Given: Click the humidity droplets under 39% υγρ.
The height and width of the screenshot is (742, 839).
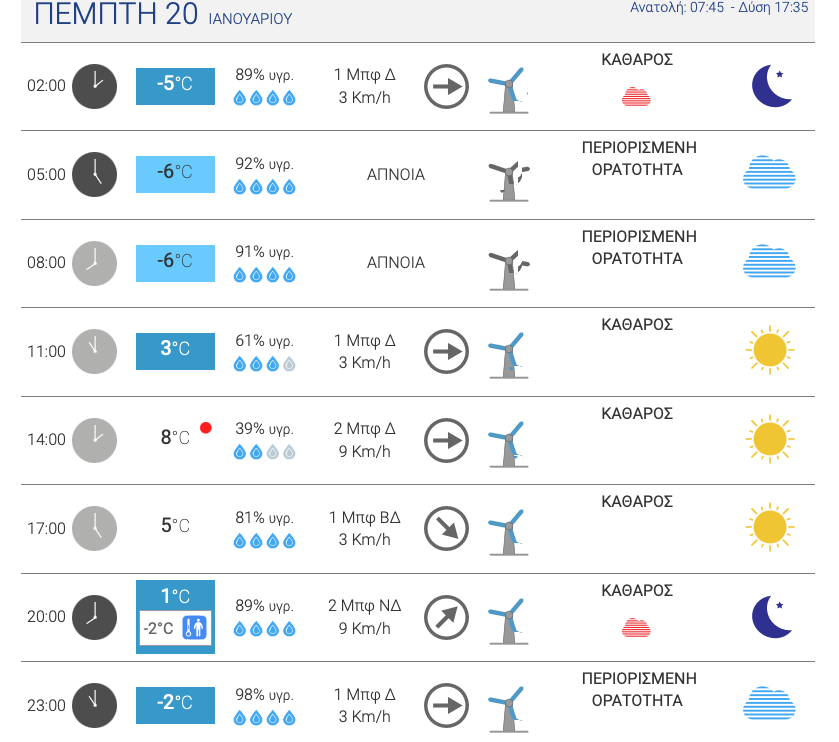Looking at the screenshot, I should tap(264, 453).
